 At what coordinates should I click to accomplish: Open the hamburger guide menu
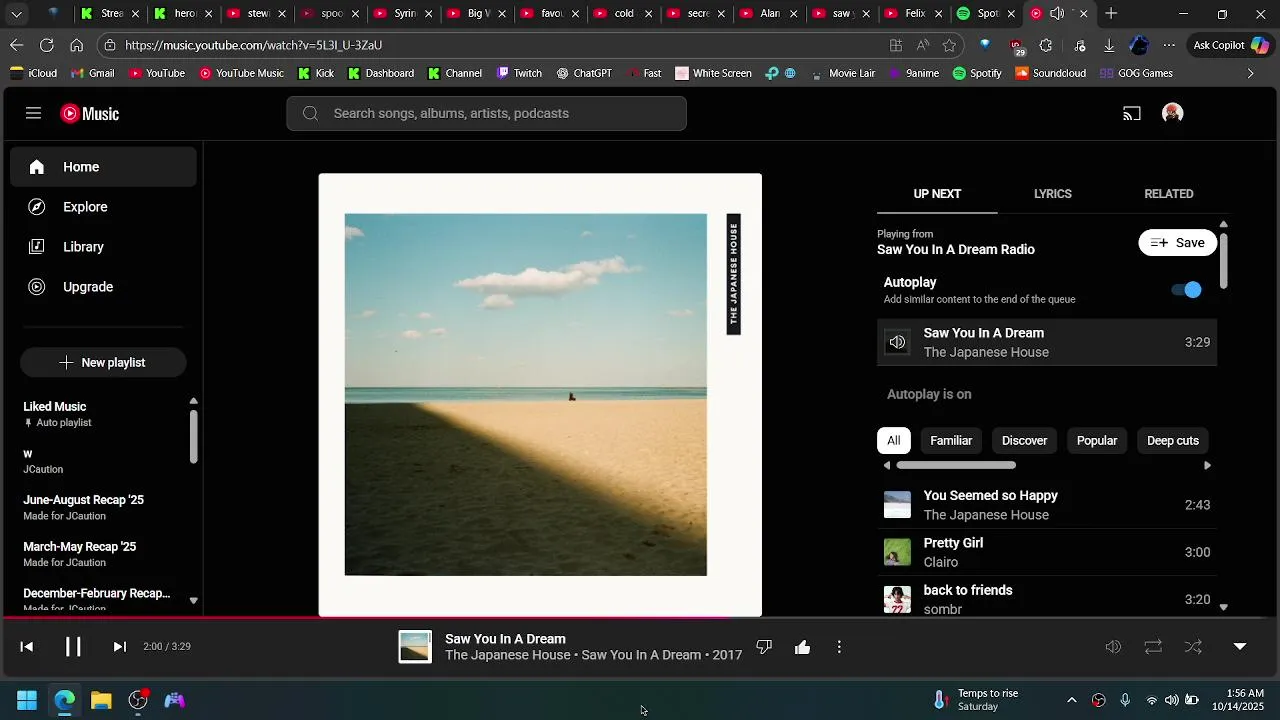coord(33,113)
